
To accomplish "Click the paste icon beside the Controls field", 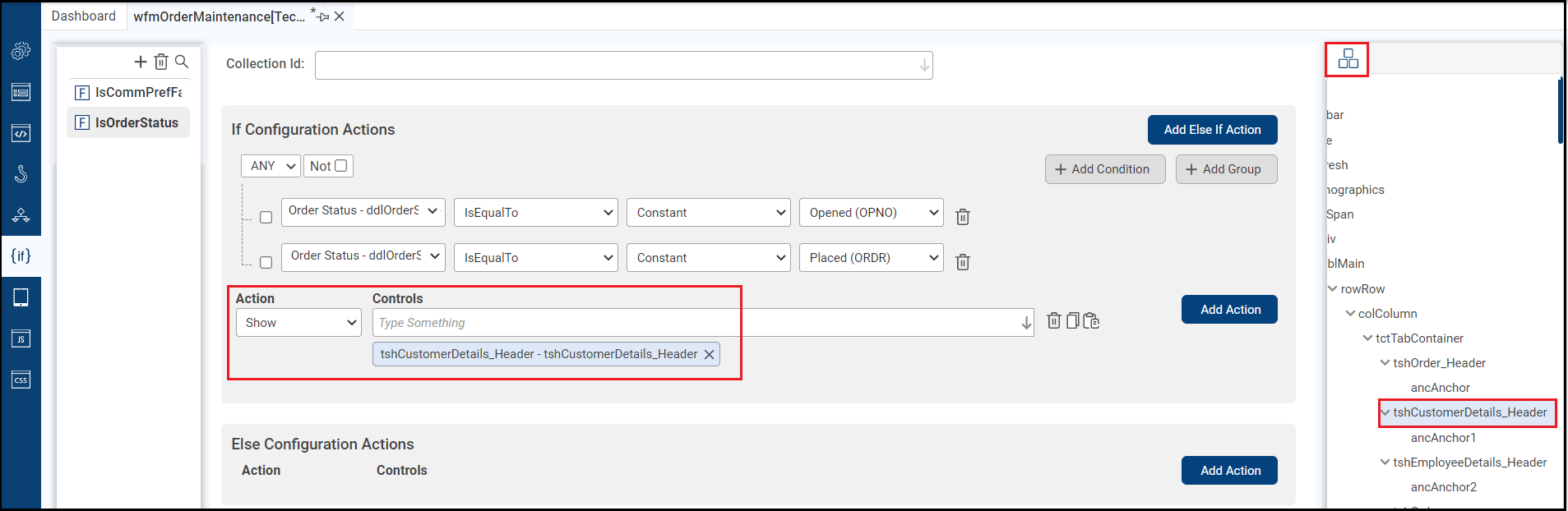I will [x=1091, y=320].
